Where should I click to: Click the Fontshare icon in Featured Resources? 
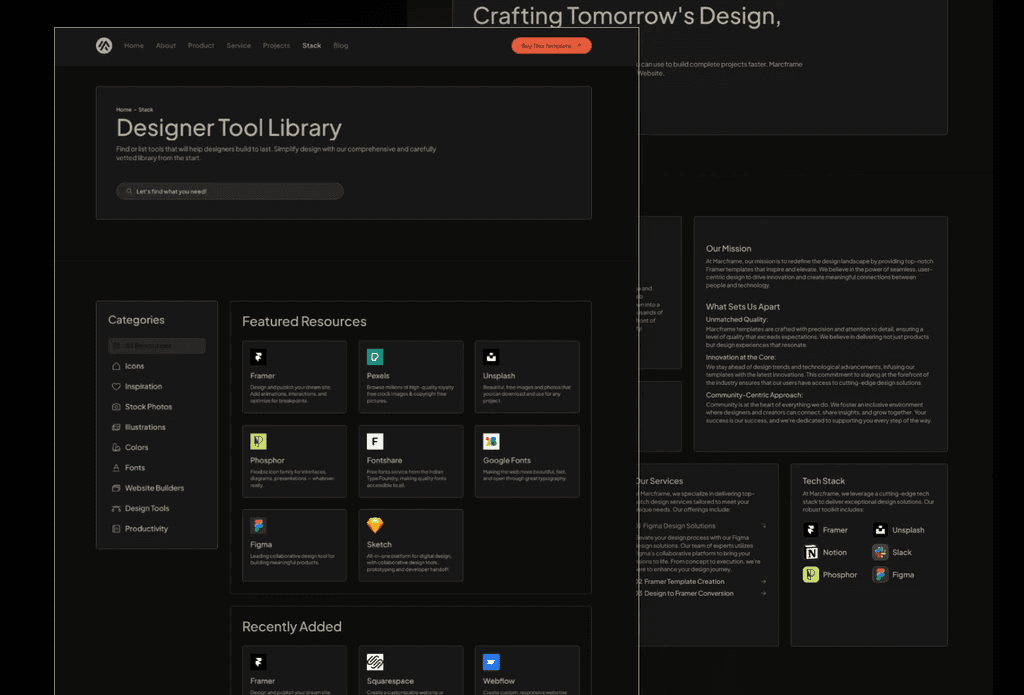coord(375,442)
